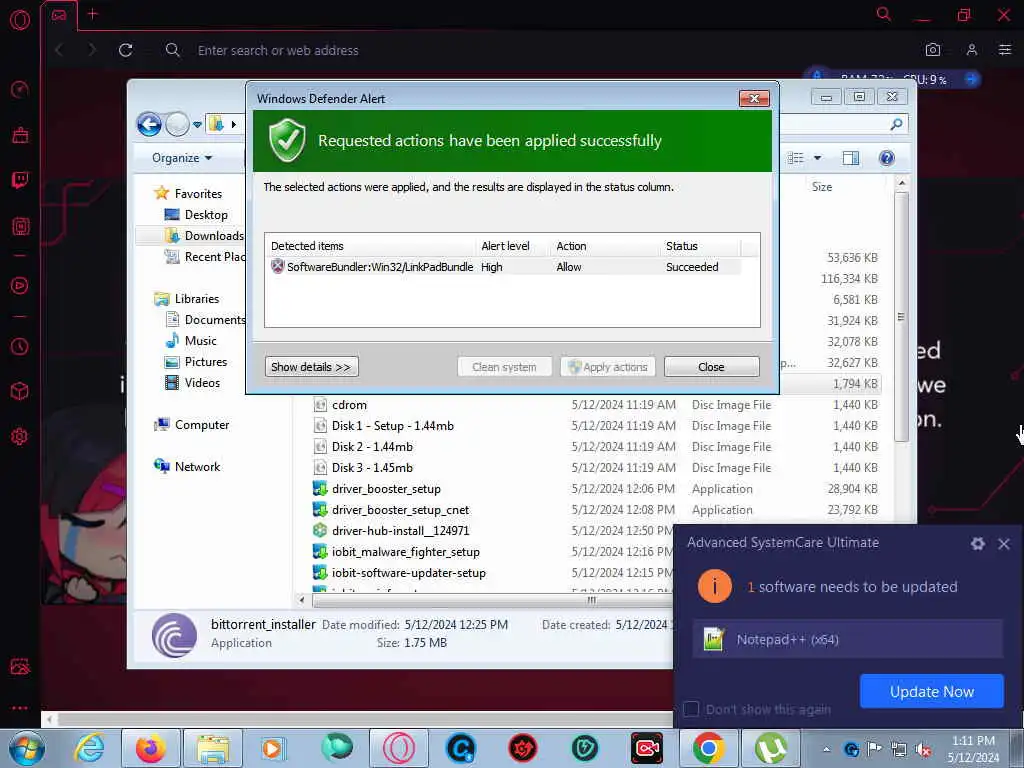1024x768 pixels.
Task: Open the Opera GX menu logo
Action: click(20, 20)
